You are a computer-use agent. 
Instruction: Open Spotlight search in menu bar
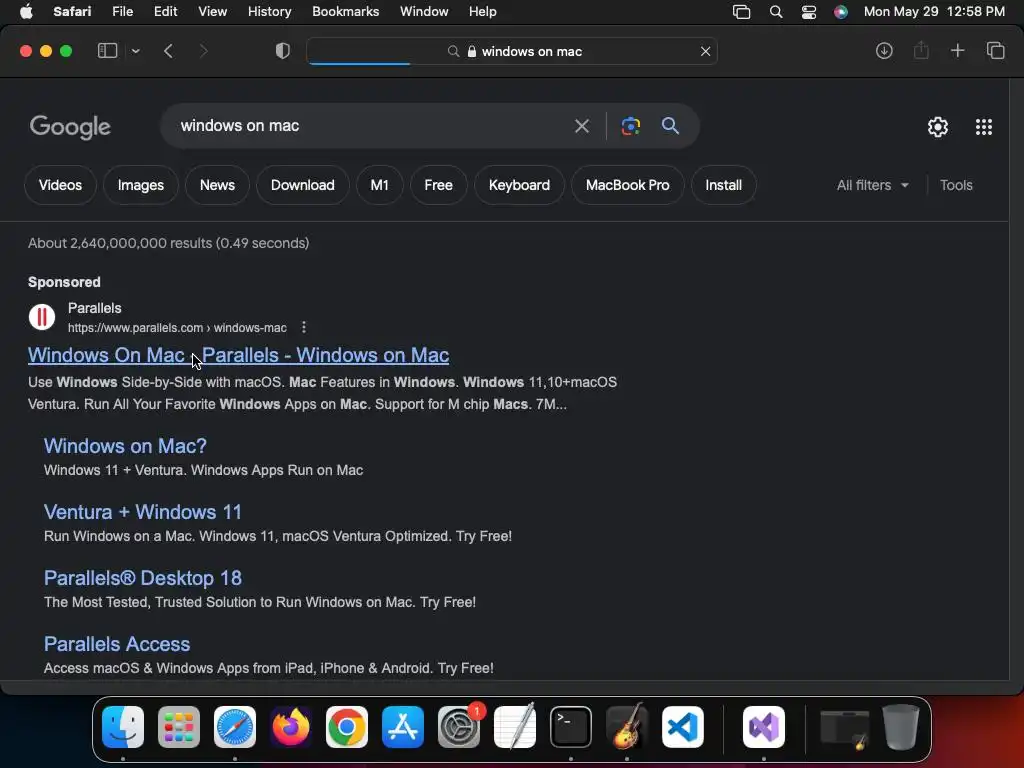pos(776,12)
